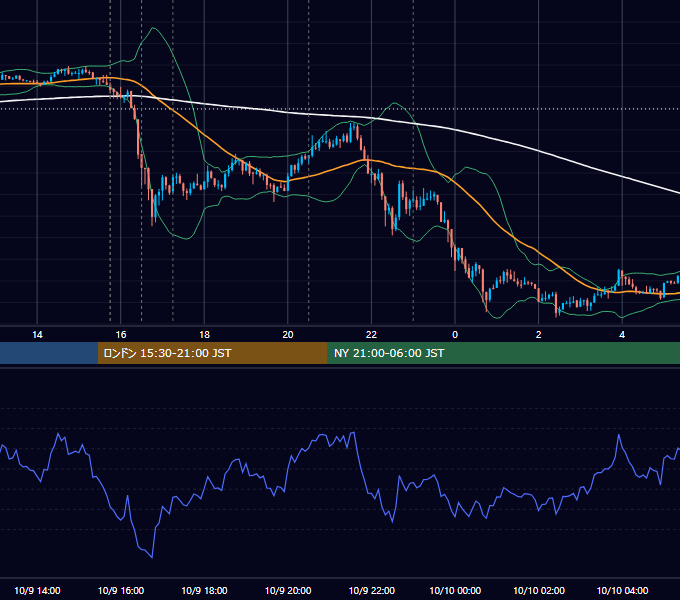This screenshot has height=600, width=680.
Task: Click the 10/10 04:00 indicator axis label
Action: click(622, 590)
